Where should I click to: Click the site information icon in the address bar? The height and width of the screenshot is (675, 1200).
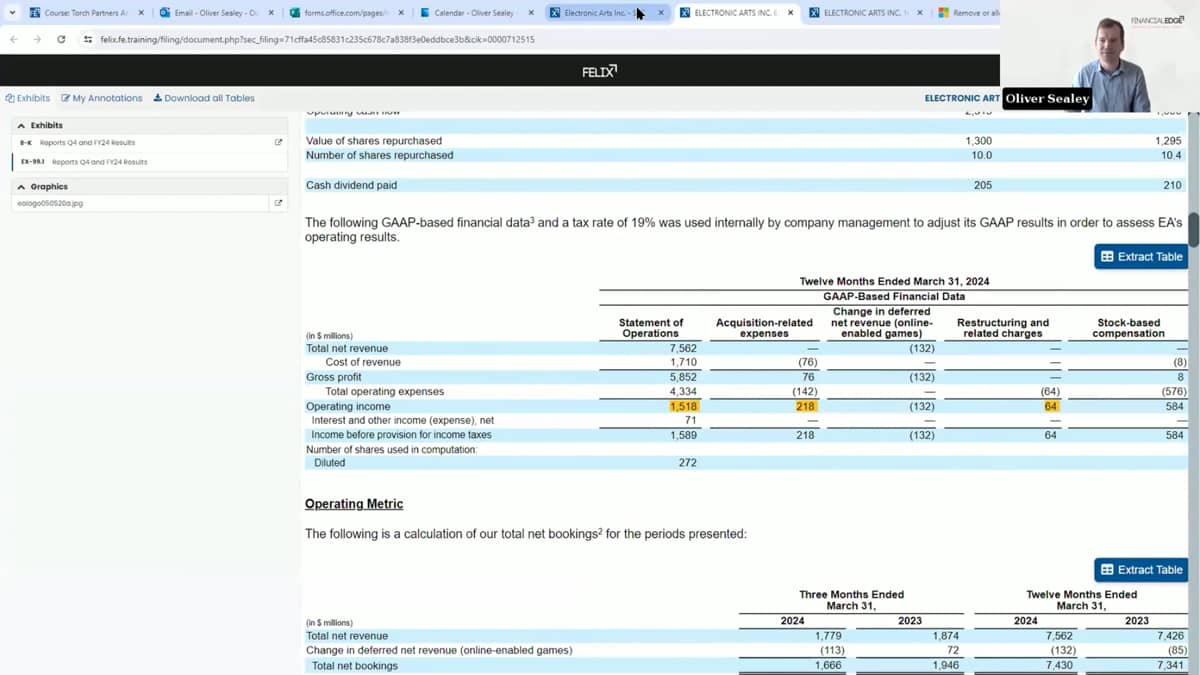[89, 39]
